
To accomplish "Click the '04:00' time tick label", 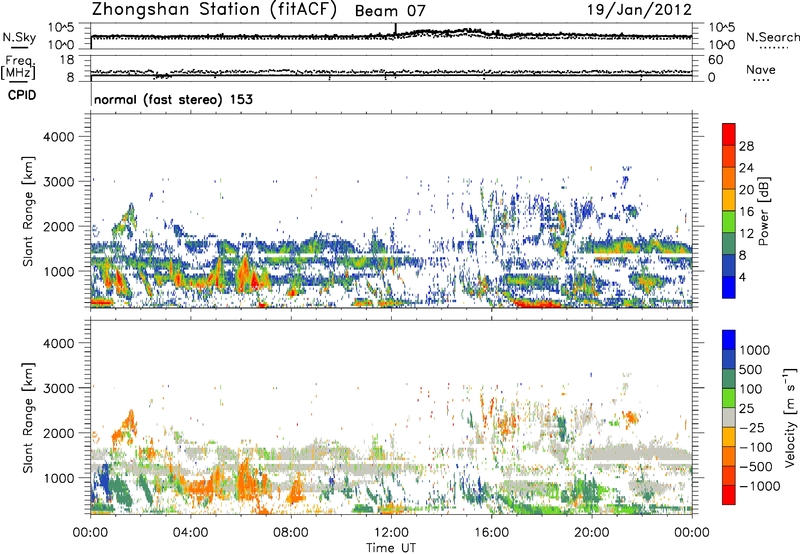I will (x=190, y=533).
